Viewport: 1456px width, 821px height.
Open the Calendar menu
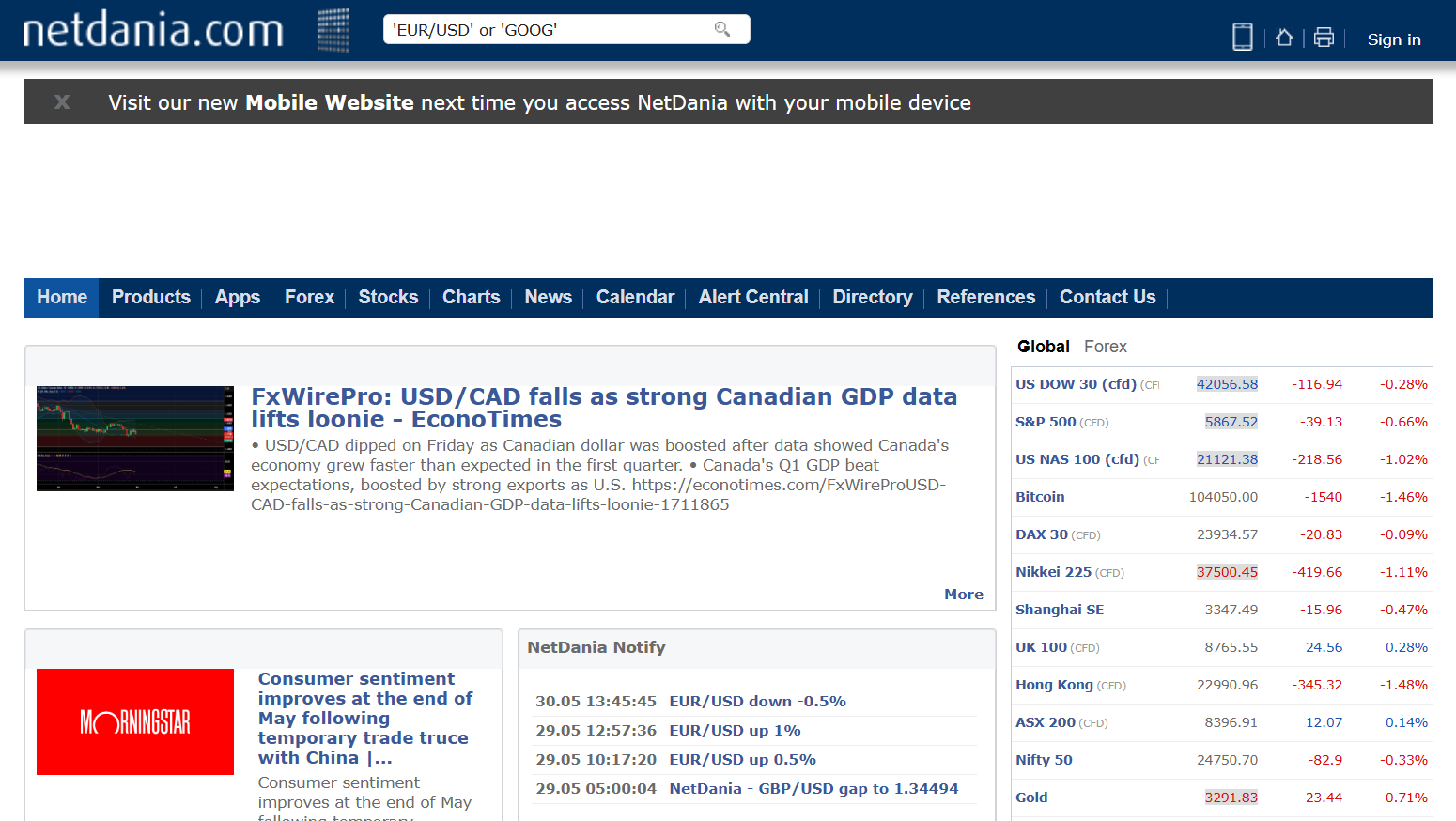pos(636,297)
